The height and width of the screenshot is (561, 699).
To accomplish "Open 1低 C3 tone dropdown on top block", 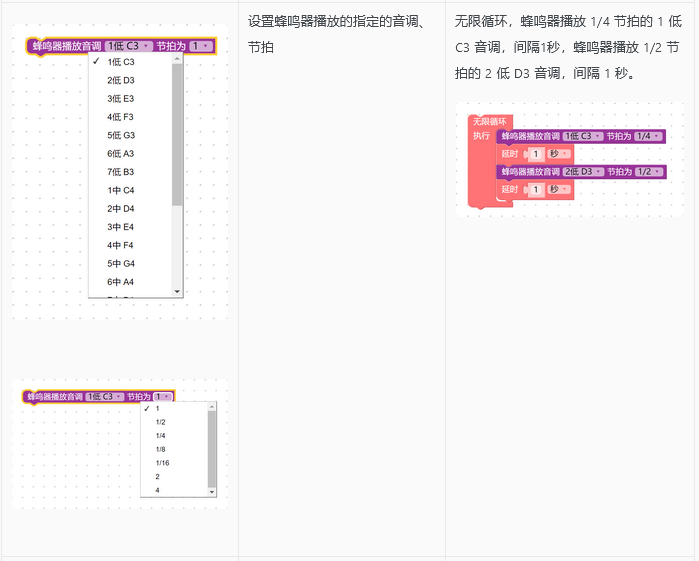I will [x=129, y=46].
